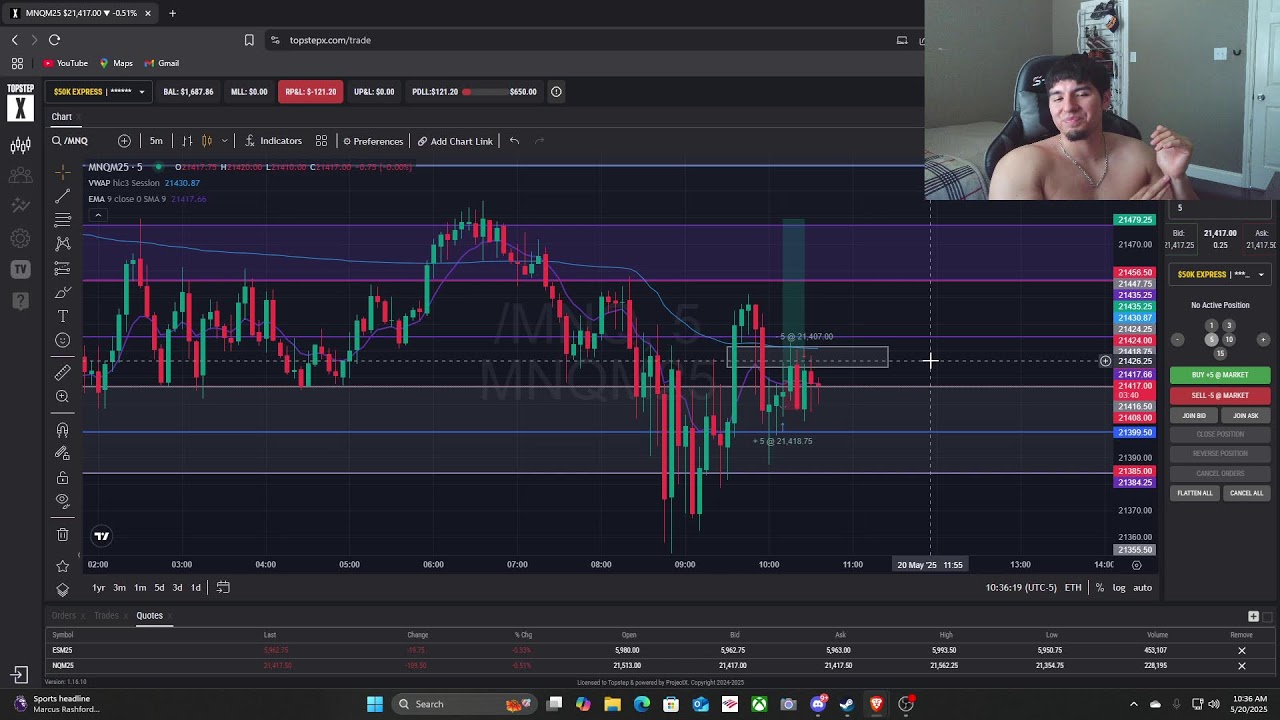Select quantity preset 10
1280x720 pixels.
point(1229,340)
